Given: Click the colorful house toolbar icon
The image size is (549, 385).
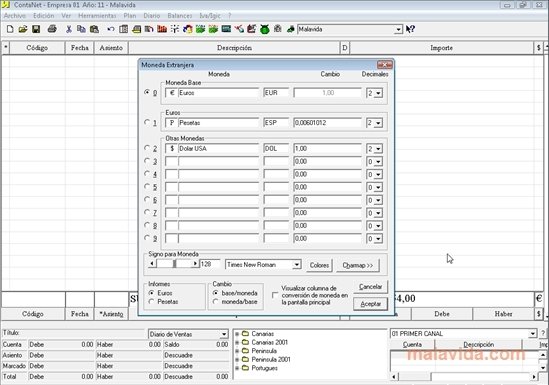Looking at the screenshot, I should (x=188, y=29).
